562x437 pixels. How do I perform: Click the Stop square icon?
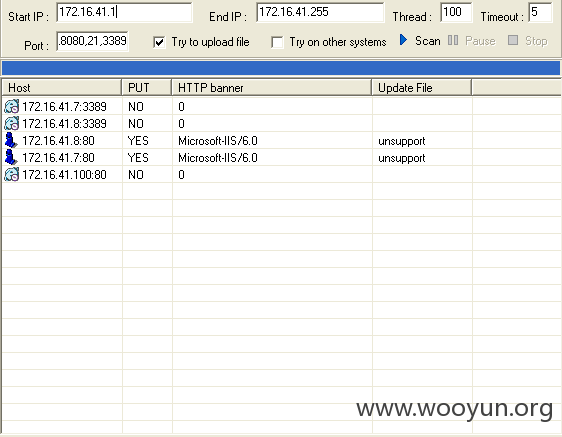pyautogui.click(x=513, y=40)
